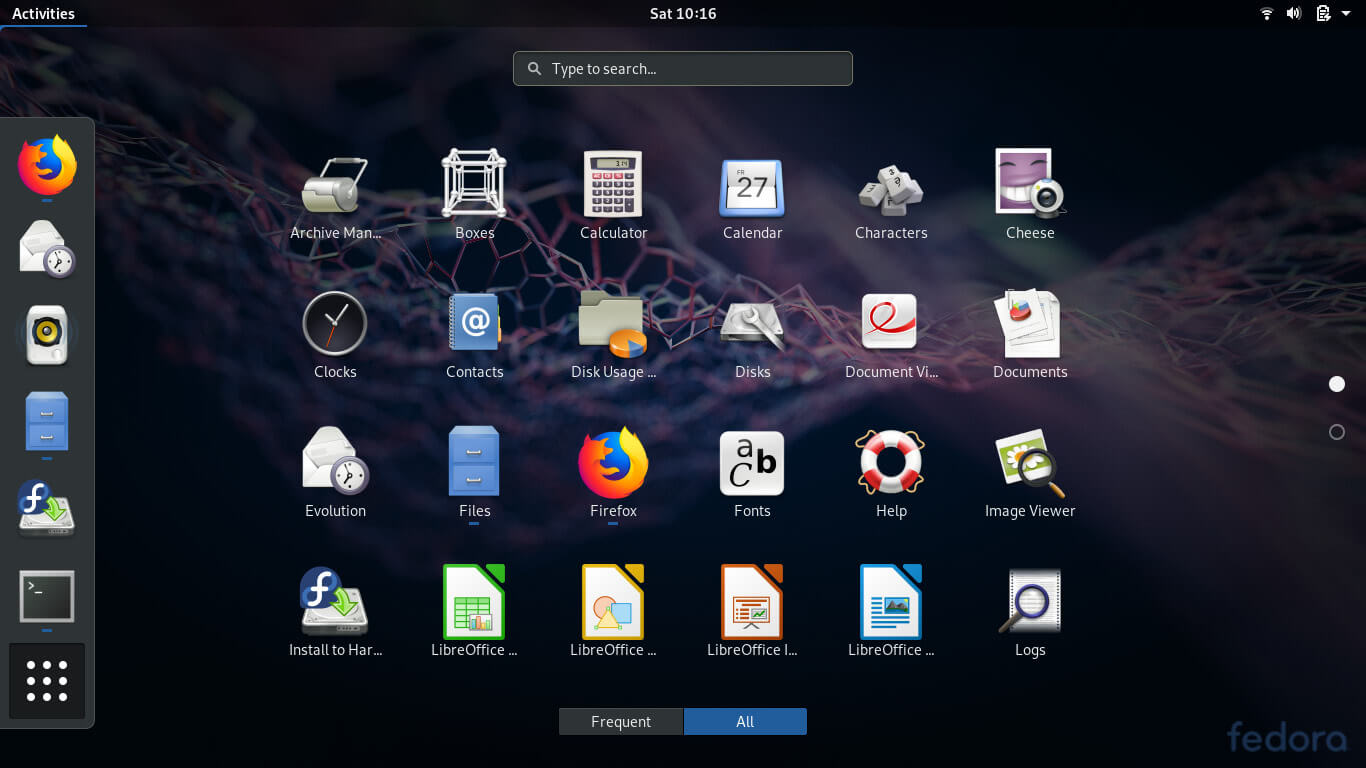Open the Terminal from the dock
Image resolution: width=1366 pixels, height=768 pixels.
click(46, 597)
